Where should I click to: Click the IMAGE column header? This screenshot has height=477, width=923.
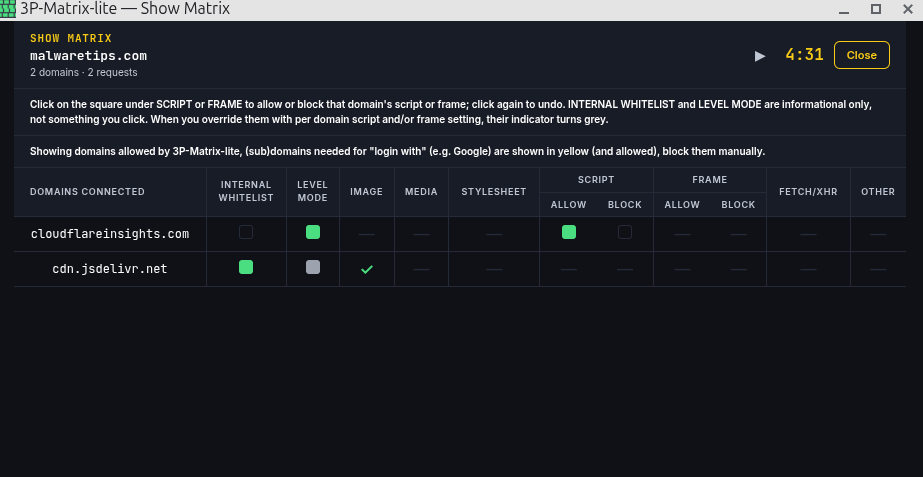(x=366, y=192)
